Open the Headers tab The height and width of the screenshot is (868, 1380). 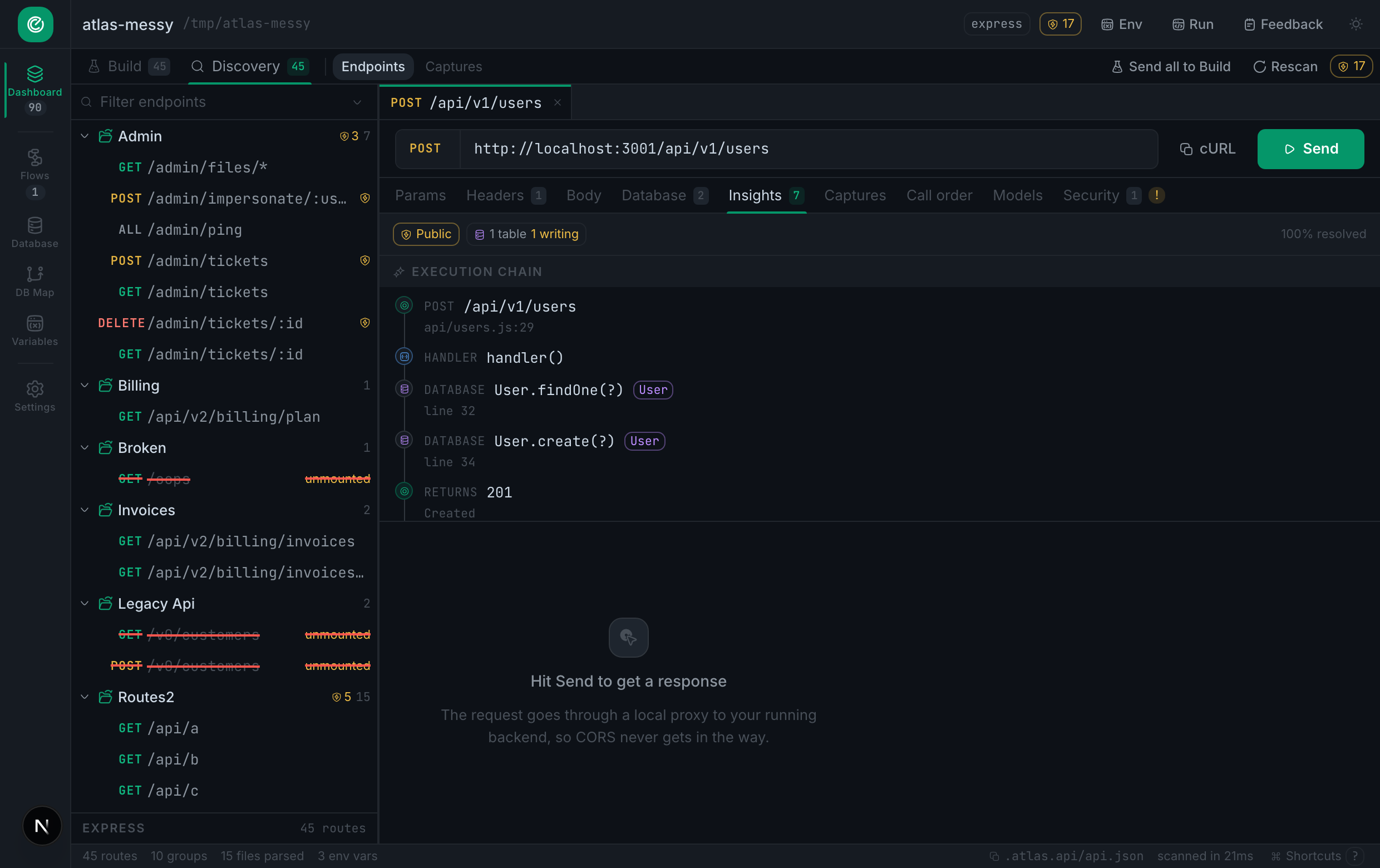(x=505, y=195)
